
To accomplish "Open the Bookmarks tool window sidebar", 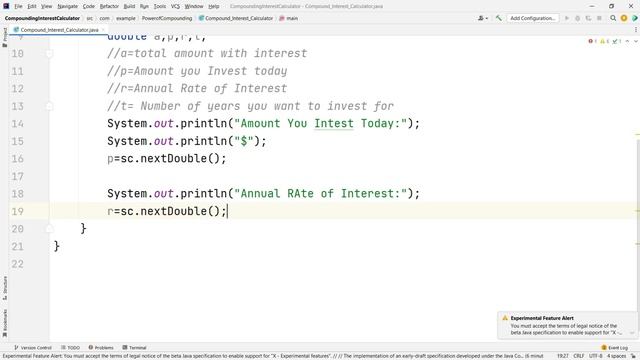I will click(x=4, y=322).
